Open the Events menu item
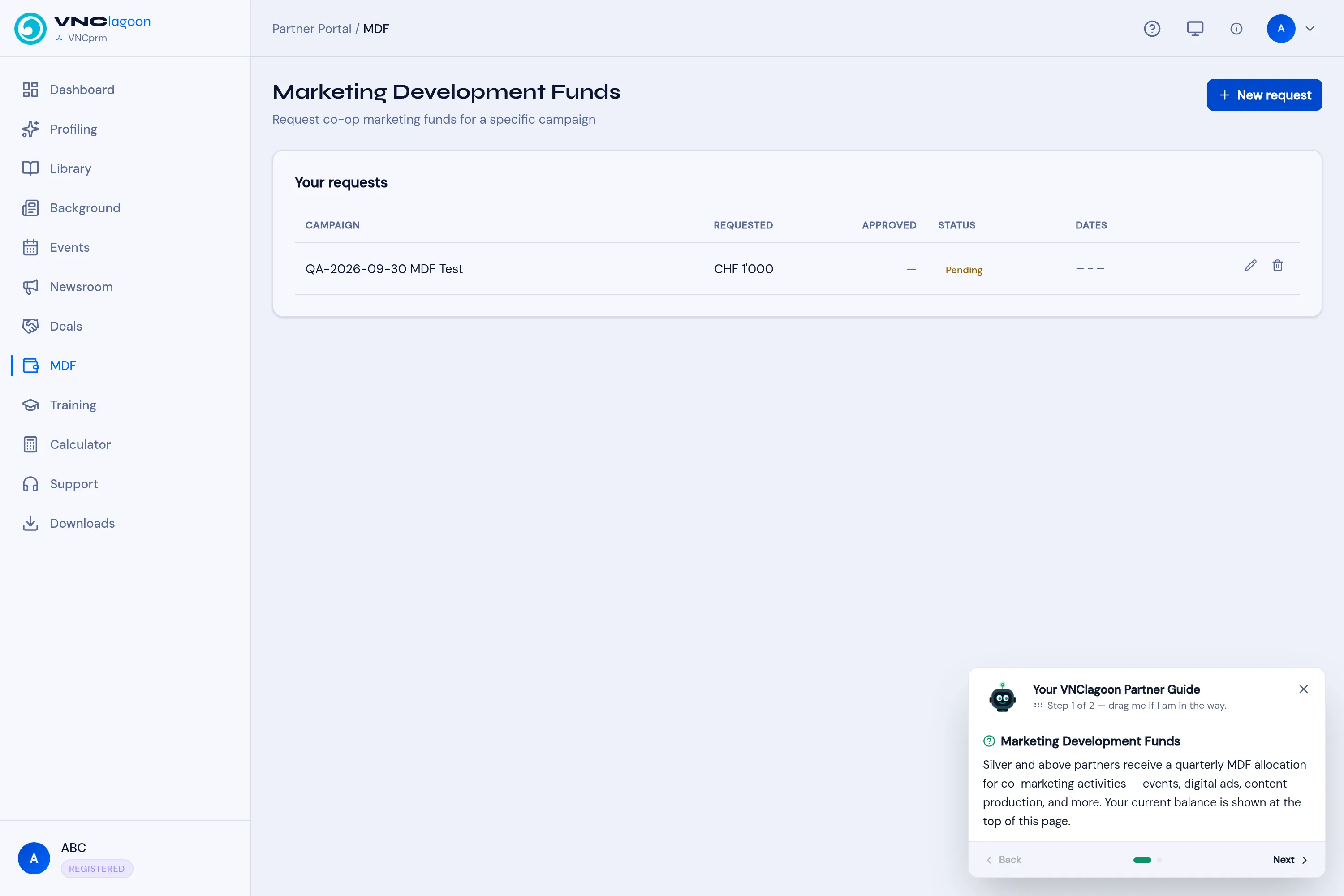This screenshot has width=1344, height=896. [125, 247]
